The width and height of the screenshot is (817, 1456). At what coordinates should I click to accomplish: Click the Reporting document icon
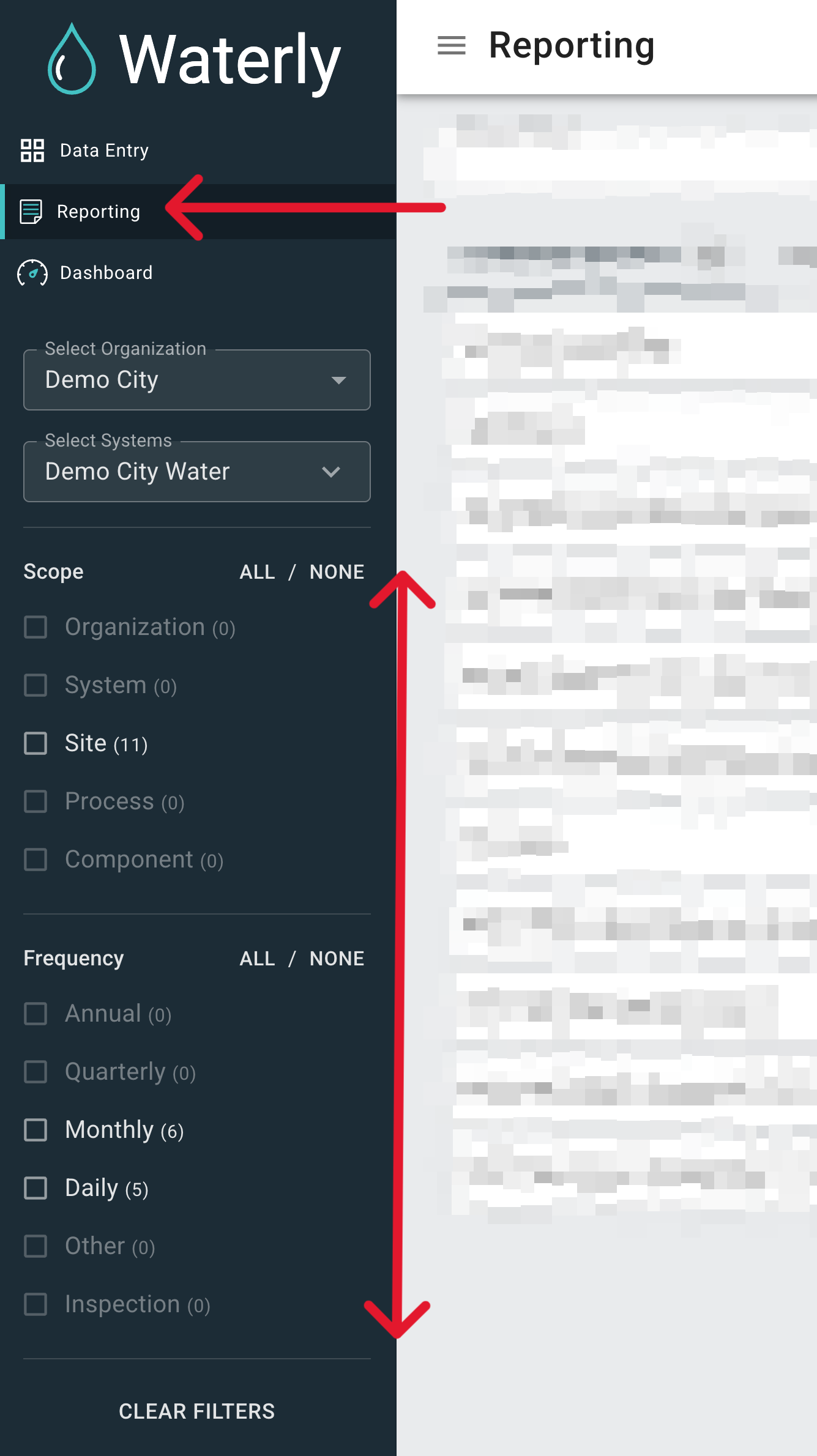click(x=31, y=212)
